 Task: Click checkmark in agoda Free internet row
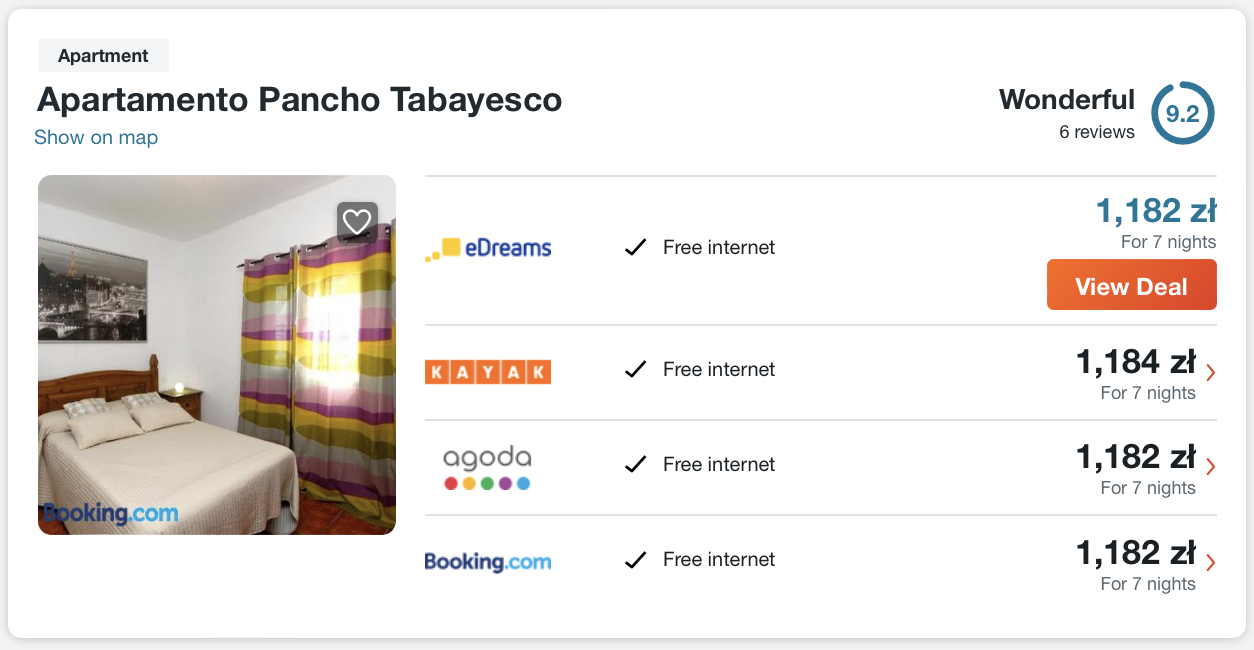[635, 465]
